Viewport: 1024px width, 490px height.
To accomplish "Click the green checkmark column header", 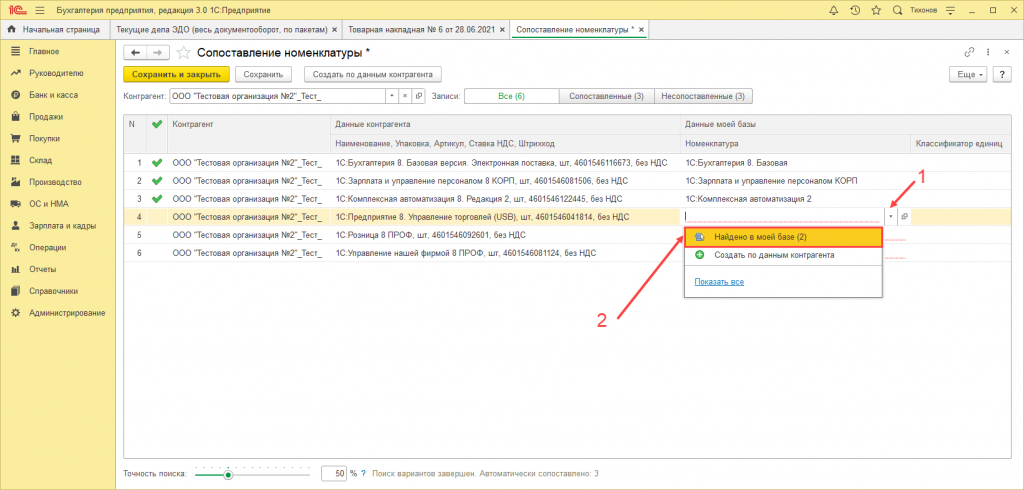I will click(x=157, y=124).
